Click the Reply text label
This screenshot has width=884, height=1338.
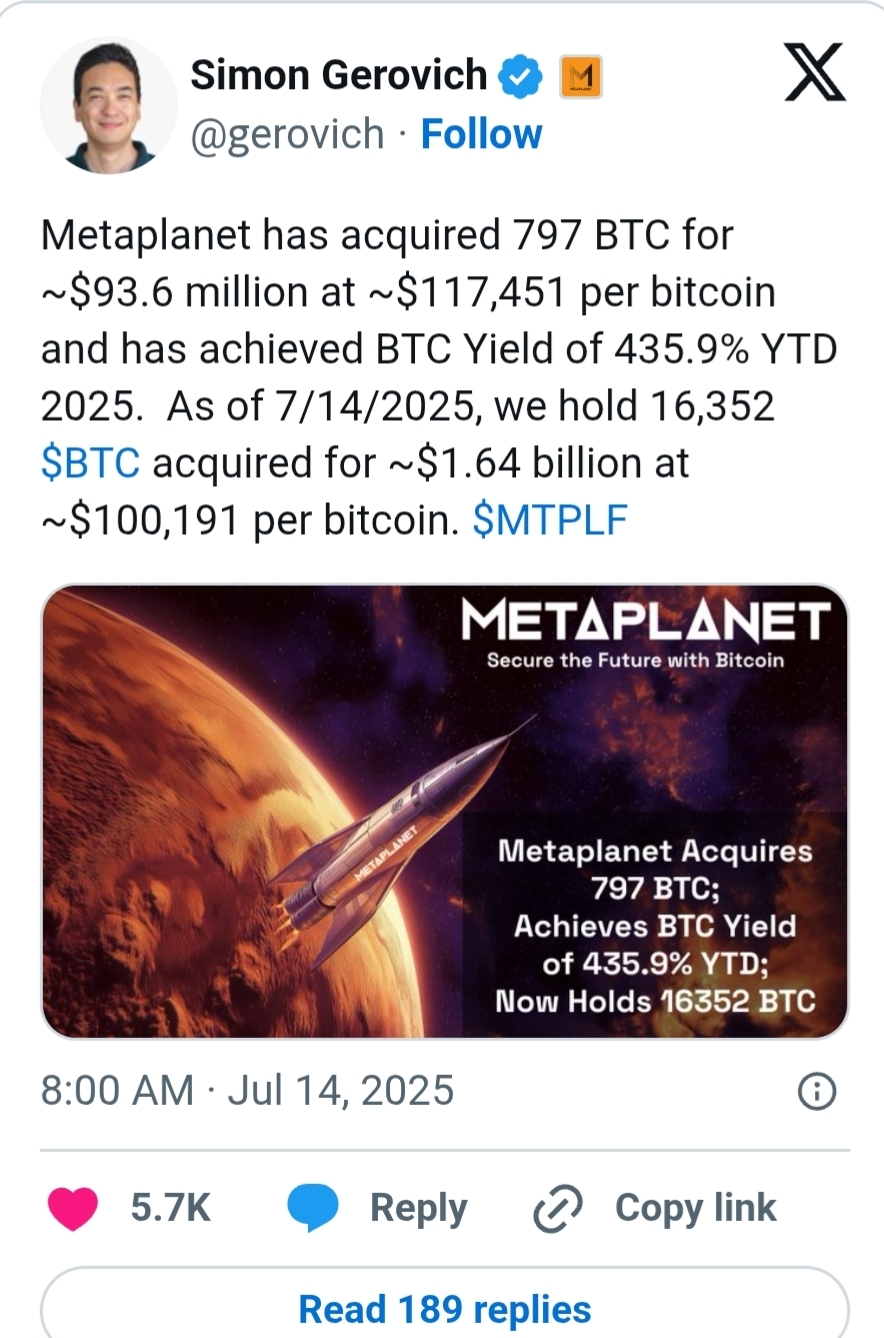click(x=418, y=1208)
